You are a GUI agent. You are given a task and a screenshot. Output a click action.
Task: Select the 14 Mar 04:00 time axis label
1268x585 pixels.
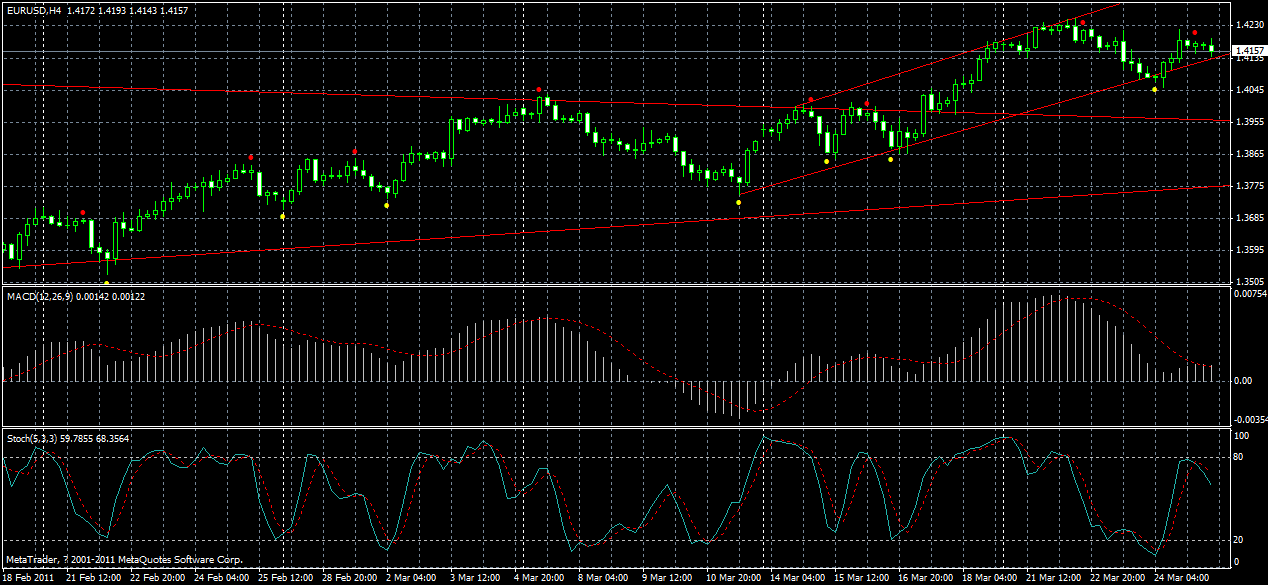[x=796, y=577]
